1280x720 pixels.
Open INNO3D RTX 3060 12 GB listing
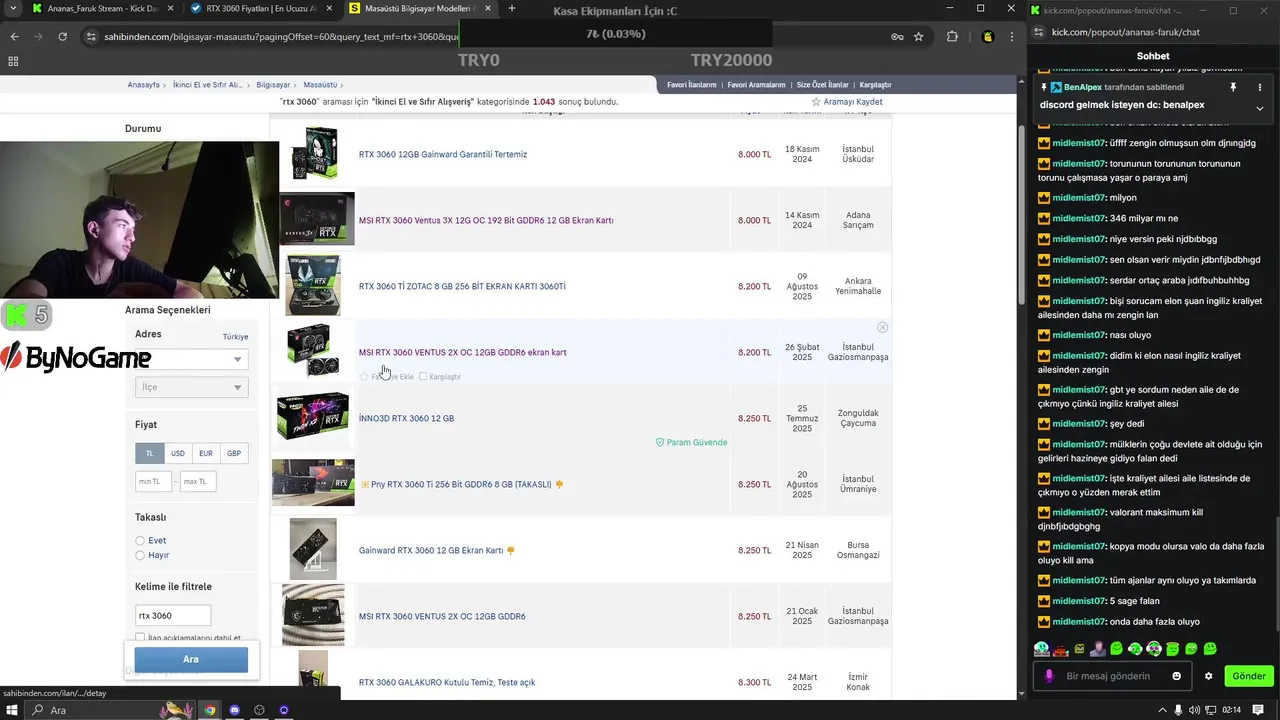pos(406,419)
